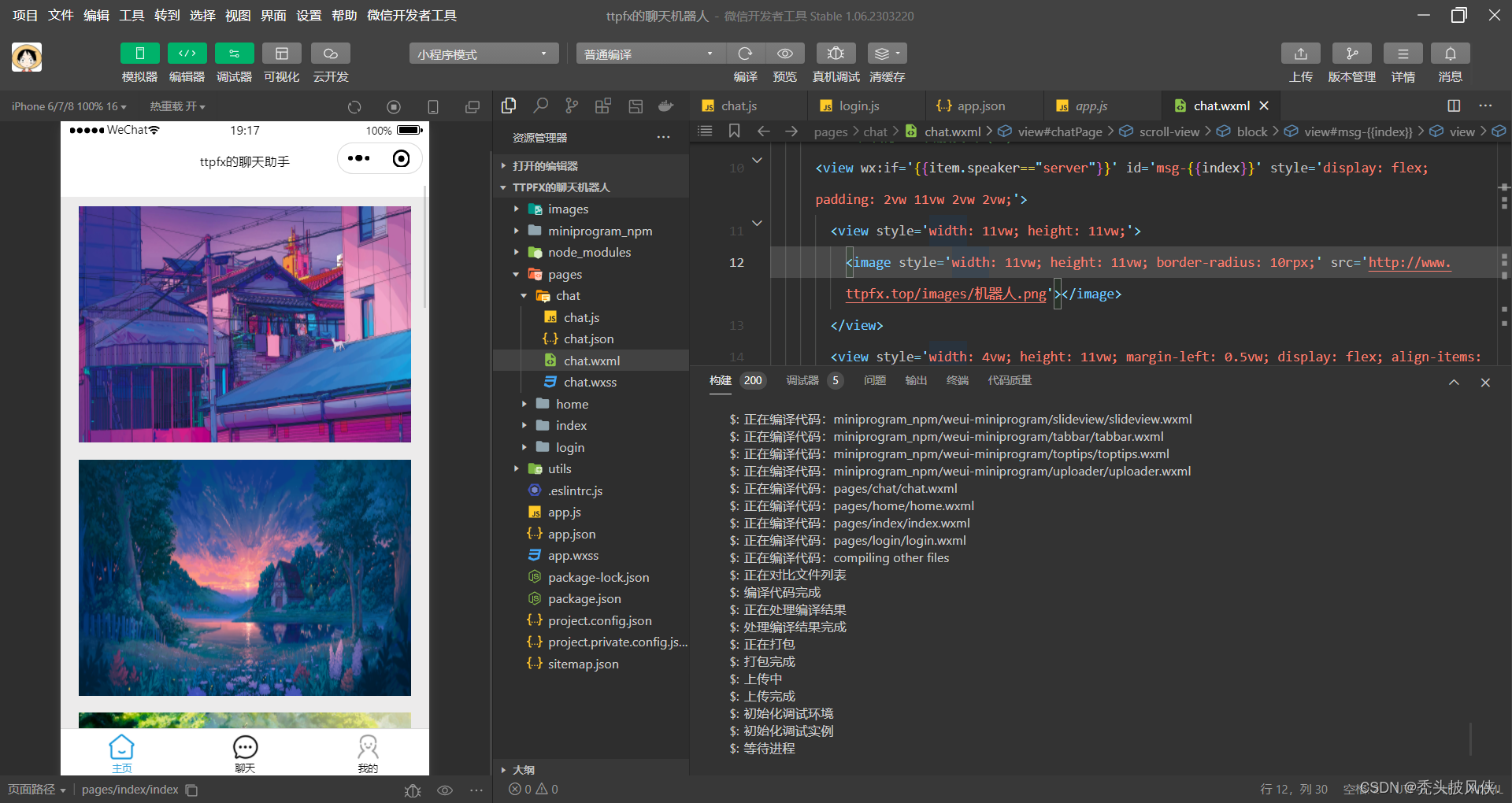Close the chat.wxml tab
The height and width of the screenshot is (803, 1512).
(x=1264, y=105)
